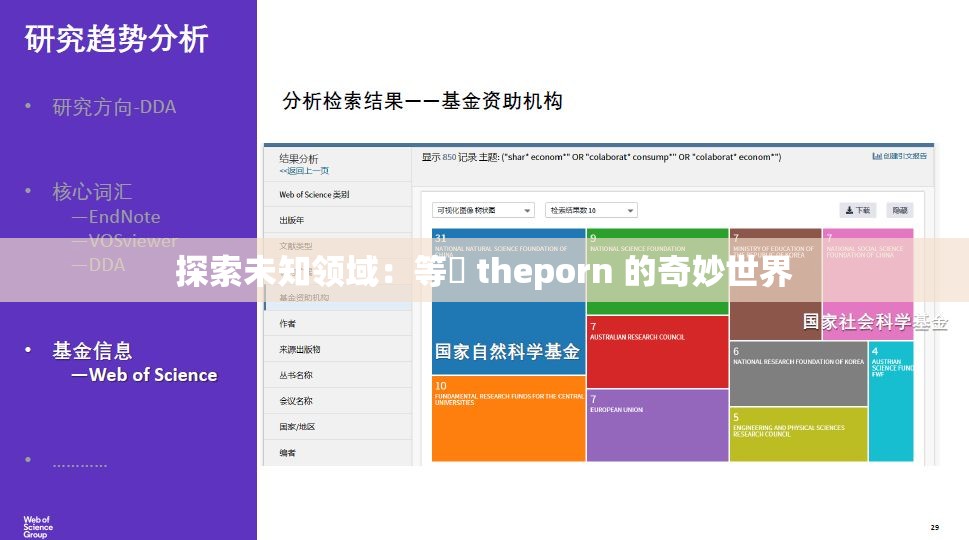Select 出版年 in the analysis list

click(x=337, y=220)
